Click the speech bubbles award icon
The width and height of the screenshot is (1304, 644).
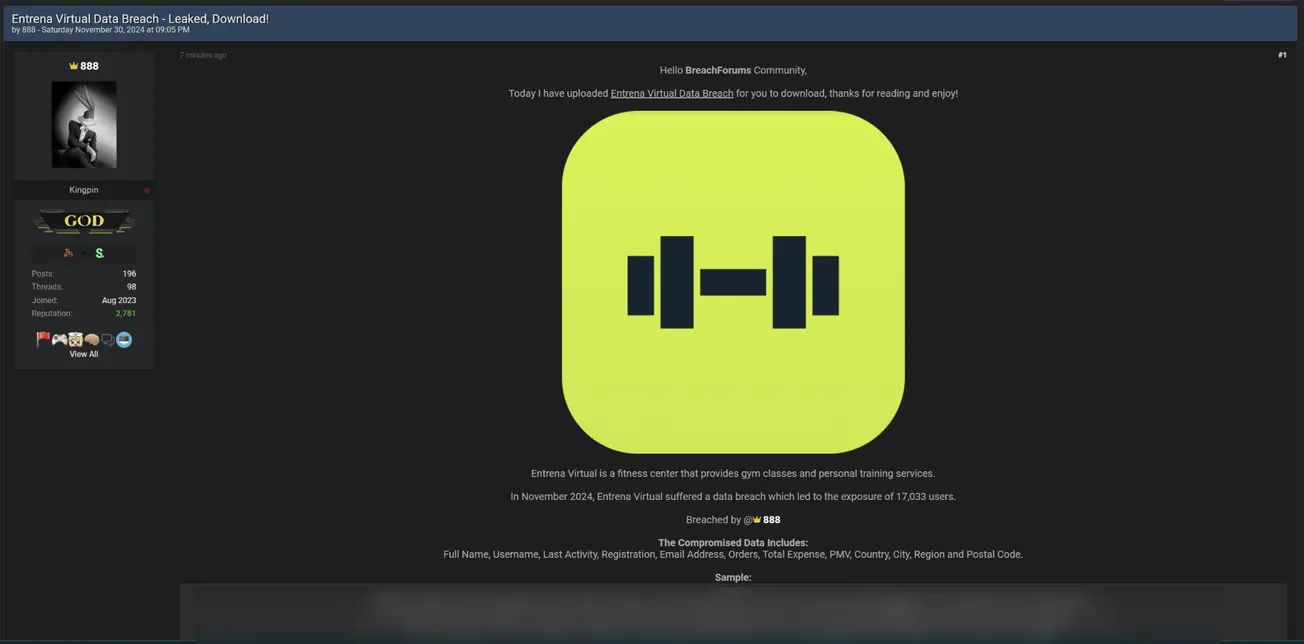click(x=107, y=339)
